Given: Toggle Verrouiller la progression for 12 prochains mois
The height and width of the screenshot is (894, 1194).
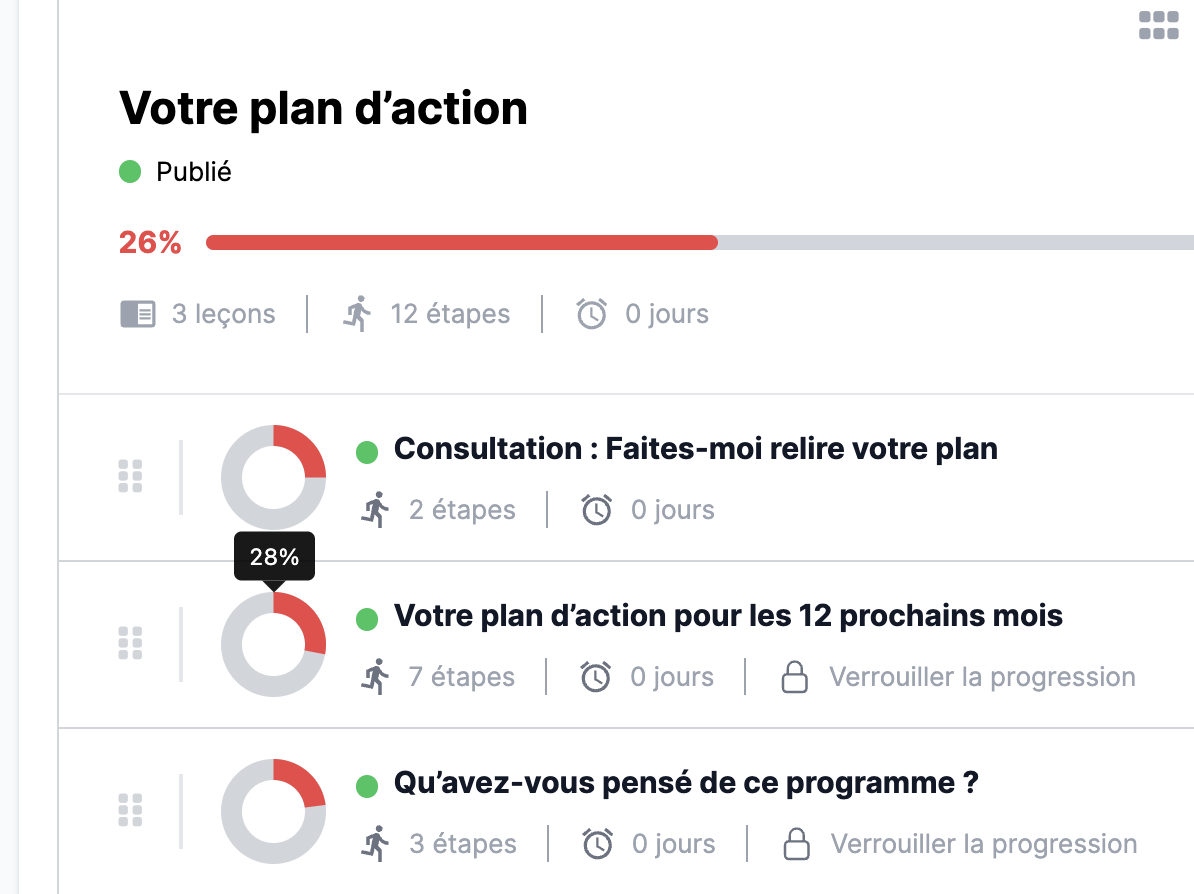Looking at the screenshot, I should pos(982,677).
